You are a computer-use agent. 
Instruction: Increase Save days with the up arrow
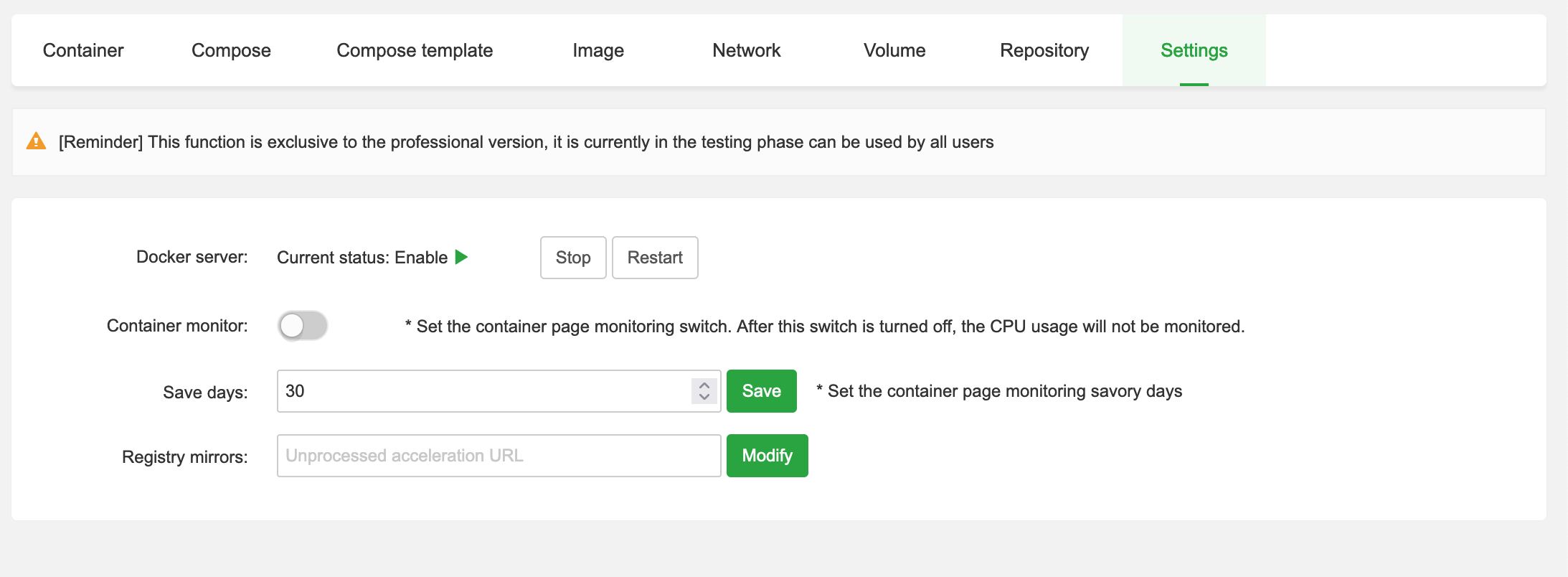[x=704, y=385]
